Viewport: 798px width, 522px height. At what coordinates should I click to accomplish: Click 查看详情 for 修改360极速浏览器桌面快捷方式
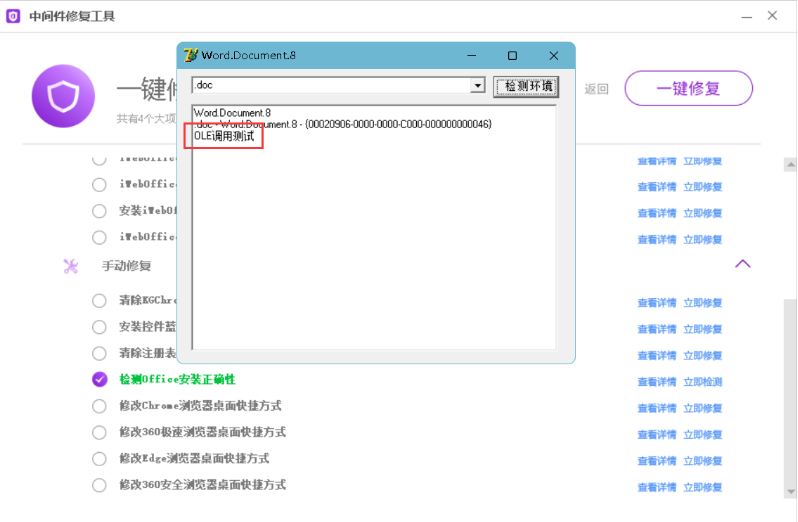657,435
